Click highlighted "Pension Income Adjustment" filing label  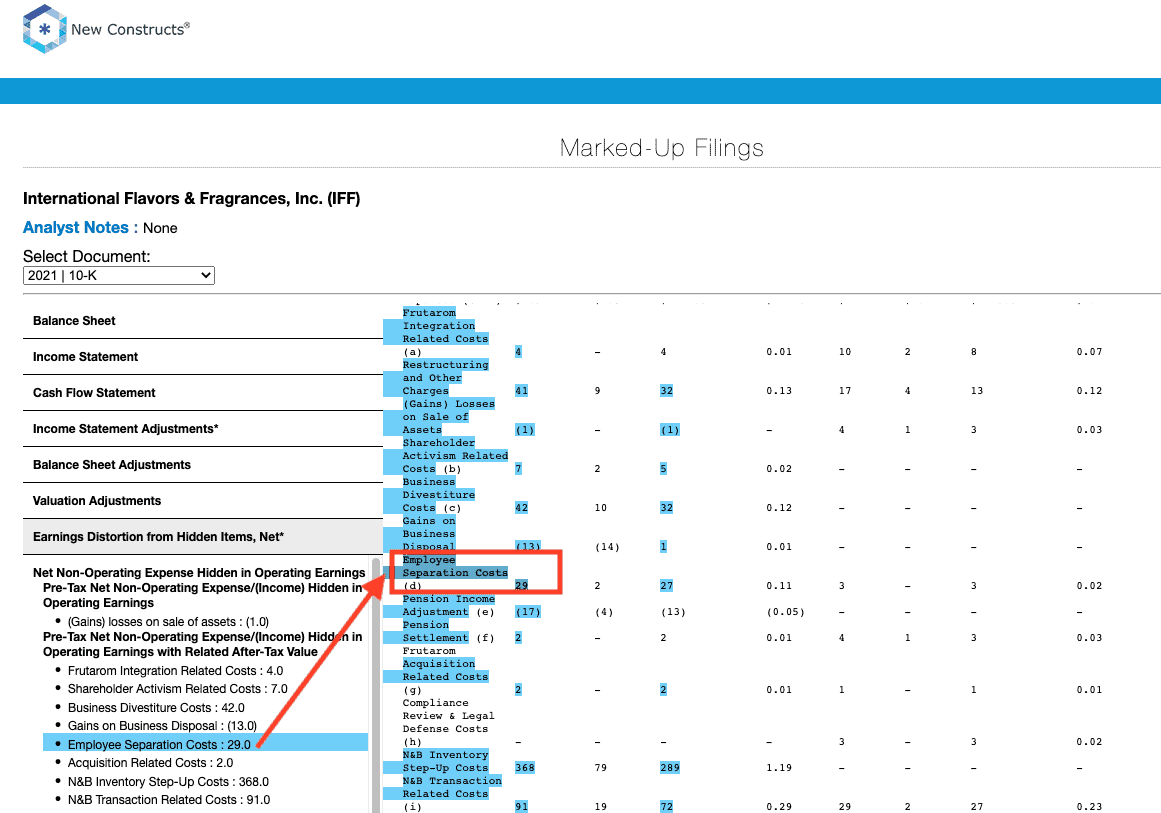(x=449, y=606)
